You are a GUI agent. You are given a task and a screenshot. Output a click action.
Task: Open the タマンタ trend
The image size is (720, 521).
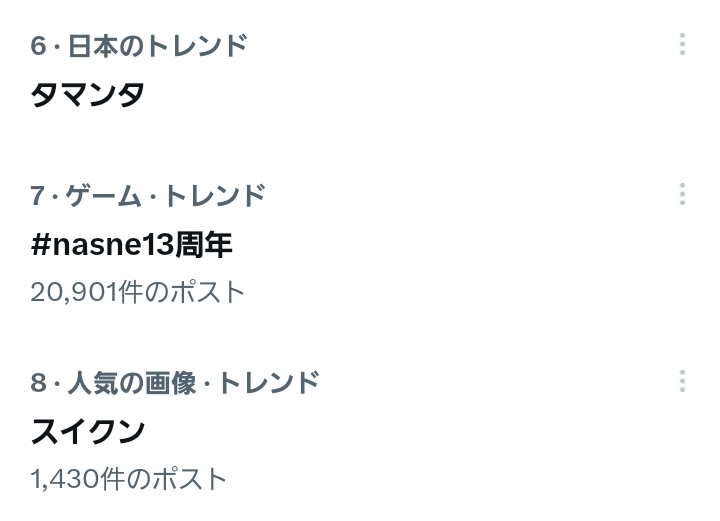[x=88, y=95]
